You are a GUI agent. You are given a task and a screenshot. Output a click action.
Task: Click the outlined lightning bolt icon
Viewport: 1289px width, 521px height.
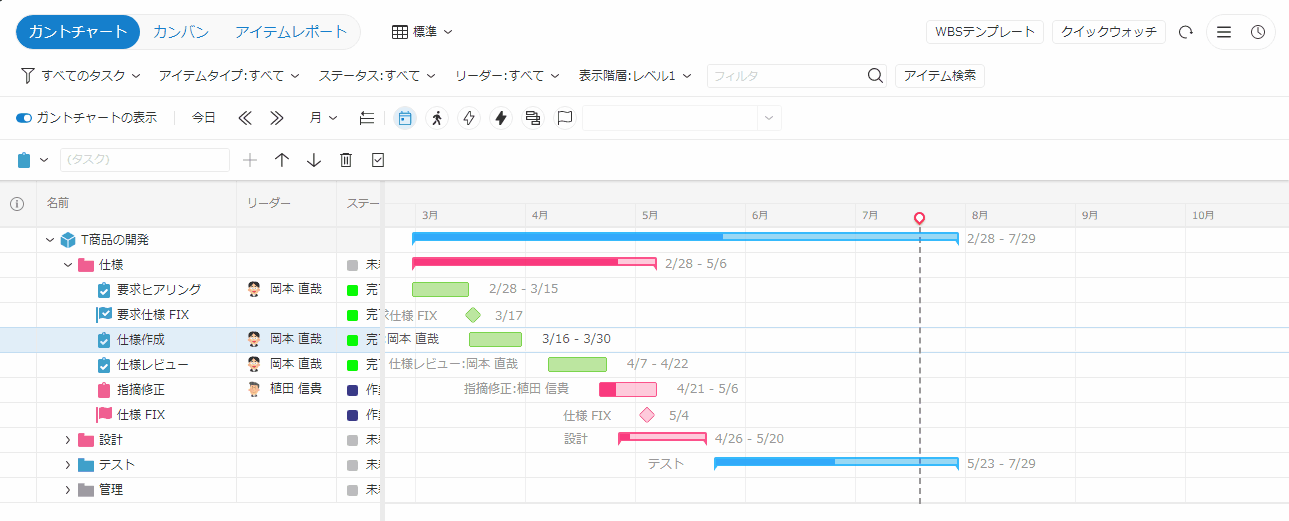tap(469, 118)
